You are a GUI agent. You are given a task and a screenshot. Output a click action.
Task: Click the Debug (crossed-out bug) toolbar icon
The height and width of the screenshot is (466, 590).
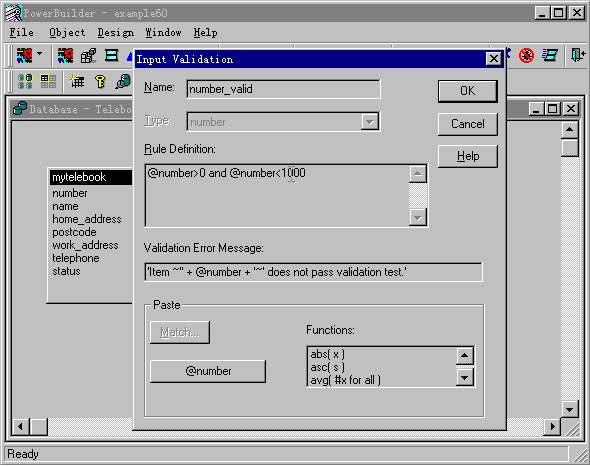[526, 56]
